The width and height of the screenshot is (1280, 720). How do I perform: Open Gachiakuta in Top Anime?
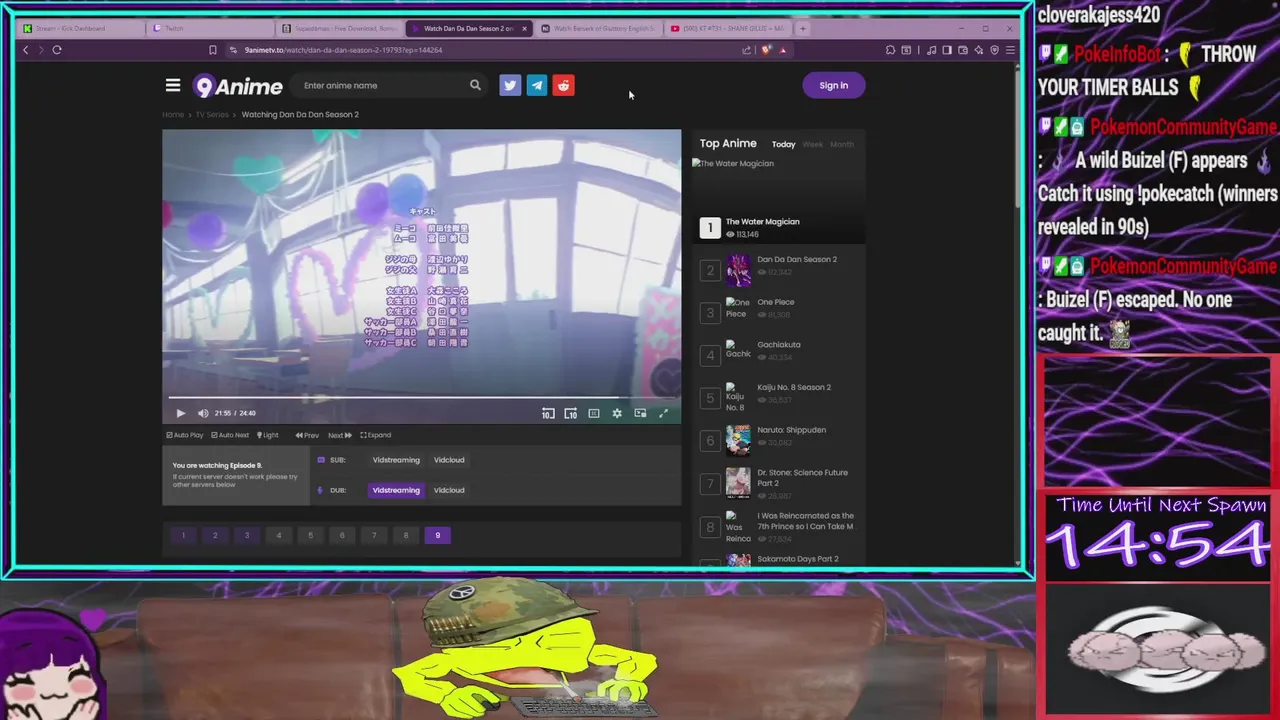tap(779, 345)
